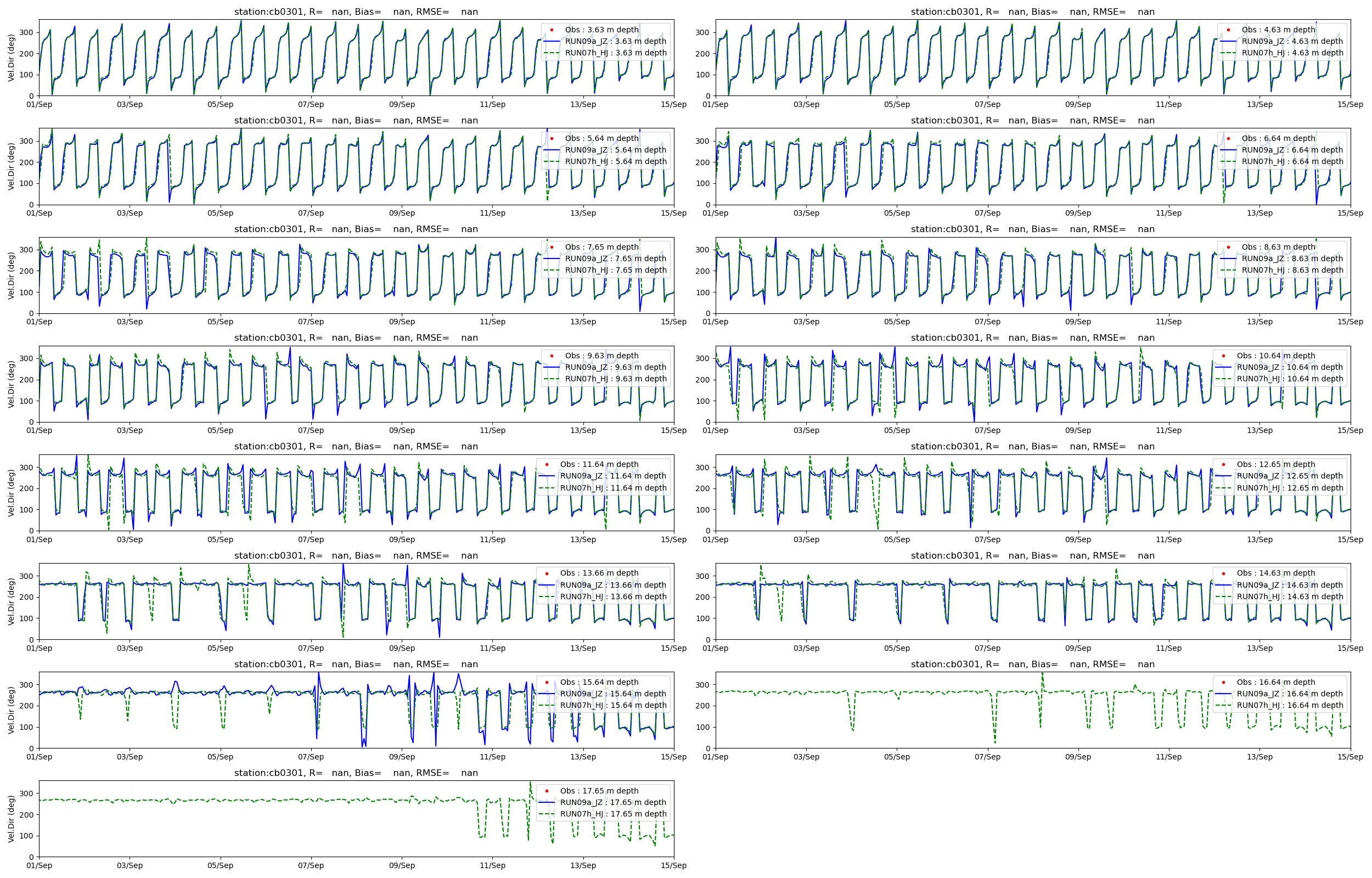The height and width of the screenshot is (878, 1372).
Task: Click the RUN07h_HJ 17.65 m depth legend label
Action: point(613,814)
